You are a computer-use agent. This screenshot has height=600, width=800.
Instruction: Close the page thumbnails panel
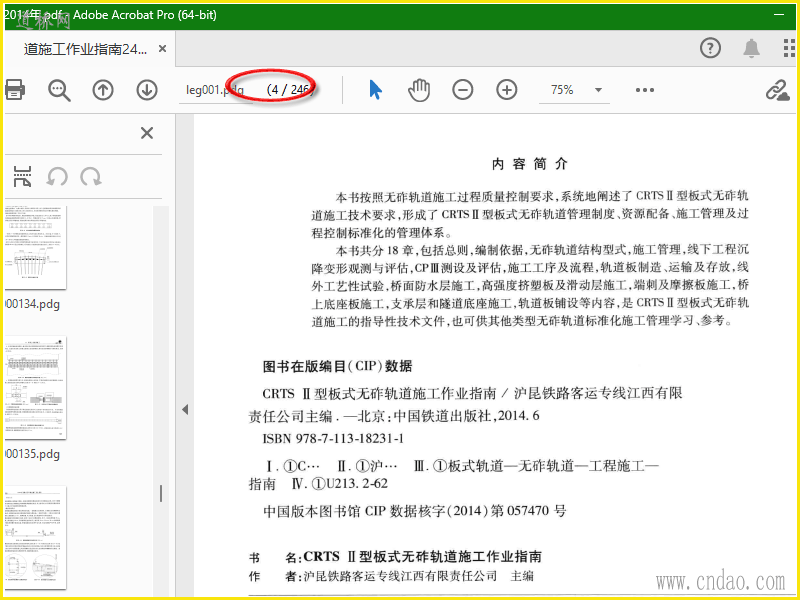pyautogui.click(x=147, y=133)
